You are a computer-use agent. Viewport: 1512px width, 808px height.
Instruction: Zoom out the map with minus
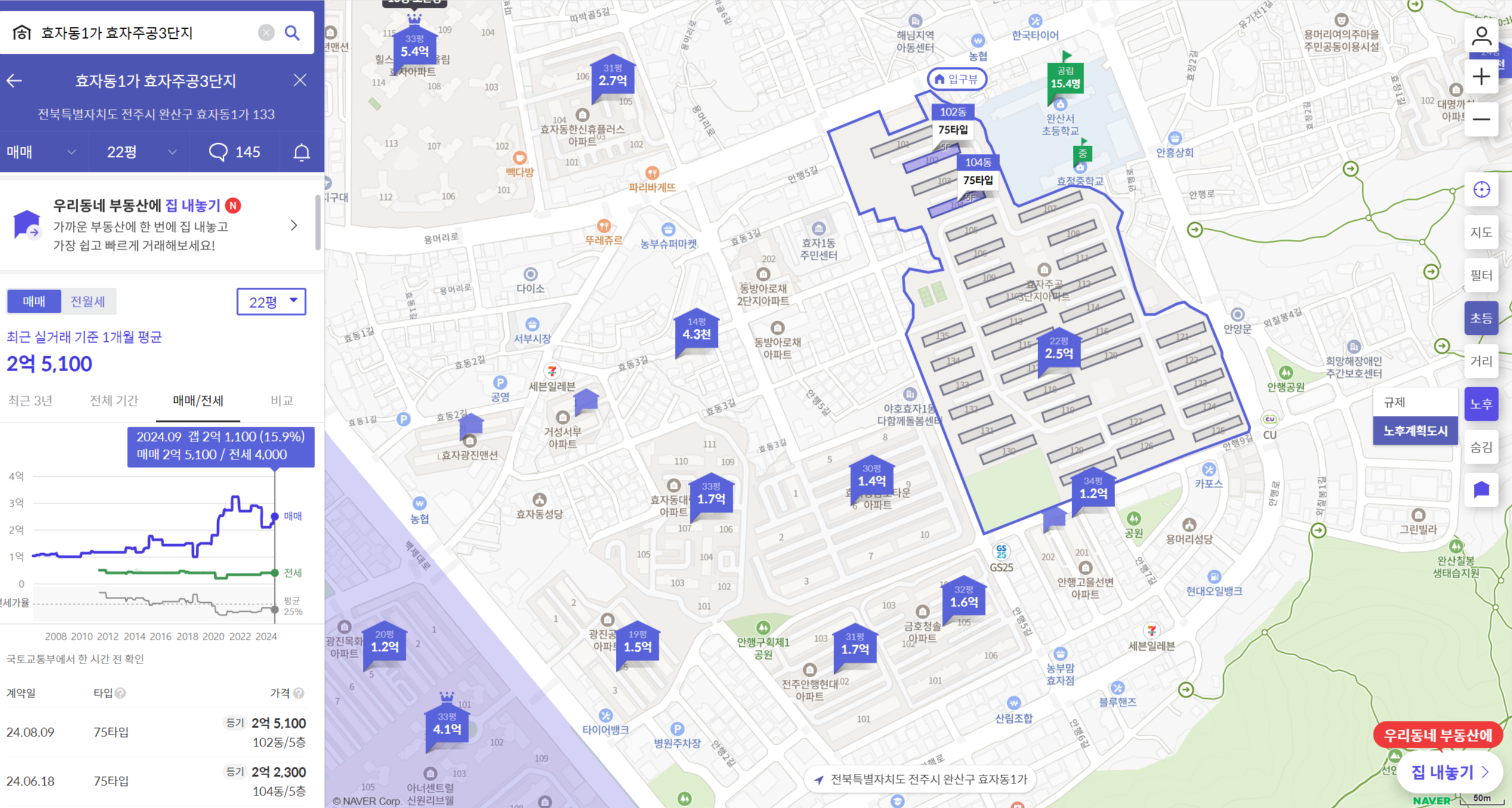pos(1481,119)
